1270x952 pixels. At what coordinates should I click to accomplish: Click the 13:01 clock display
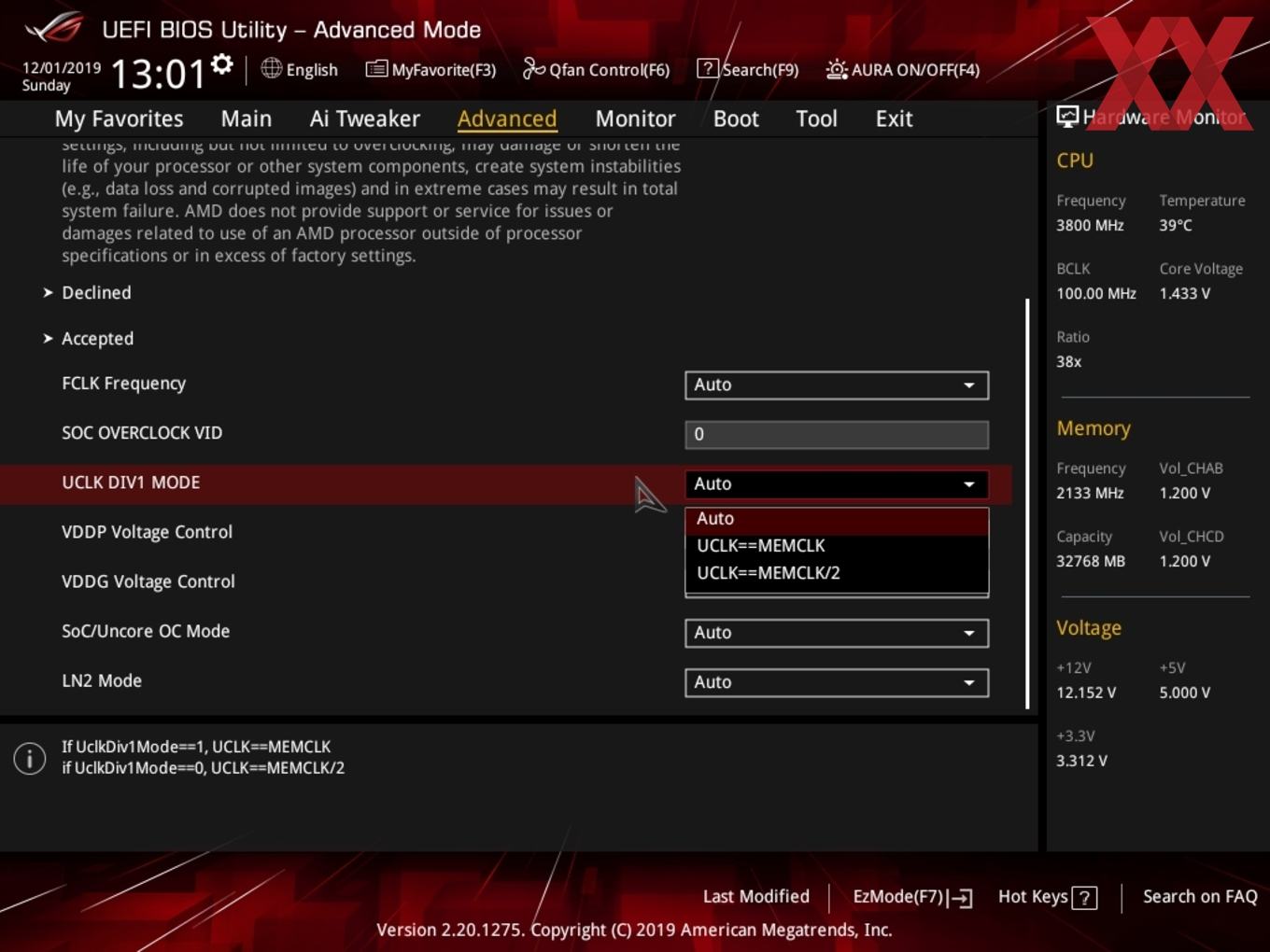158,73
